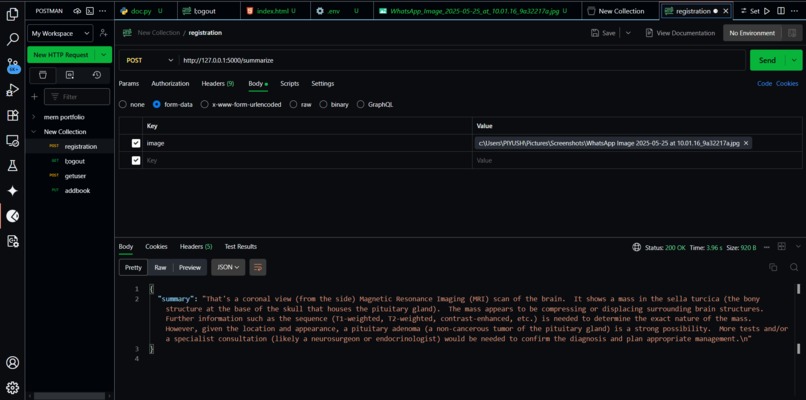Open the Test Results response tab

[241, 247]
